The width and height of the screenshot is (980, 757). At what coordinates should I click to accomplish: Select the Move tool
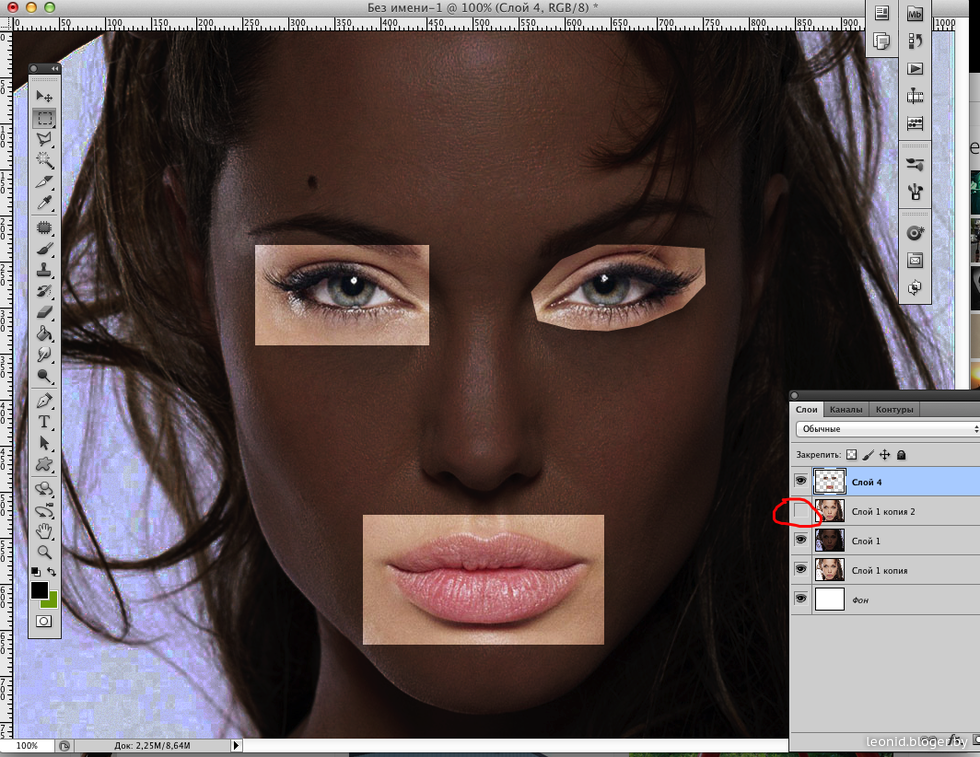tap(44, 96)
